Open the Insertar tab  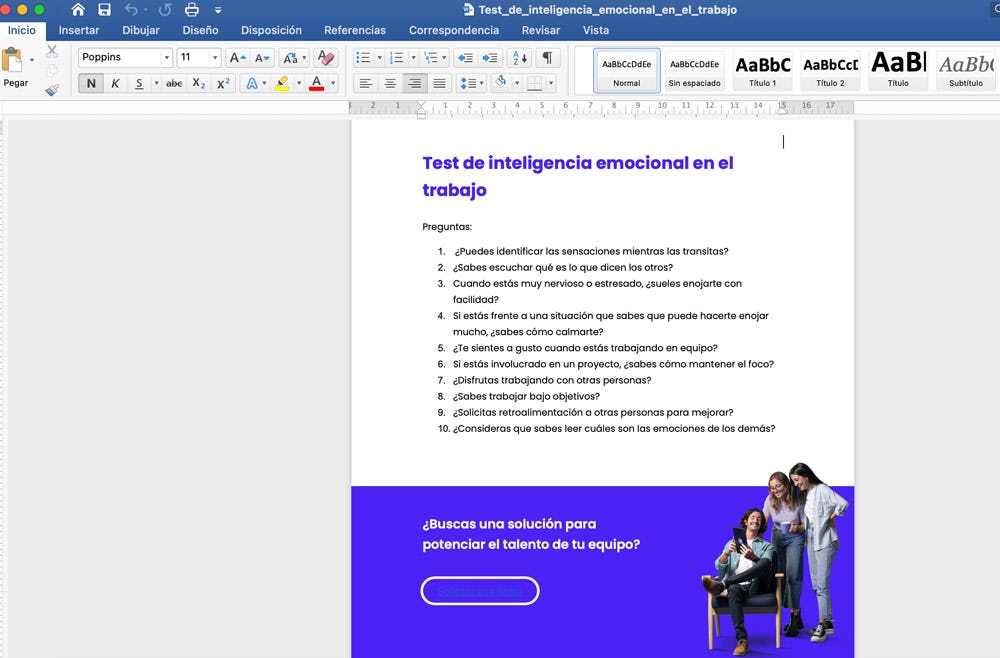79,30
